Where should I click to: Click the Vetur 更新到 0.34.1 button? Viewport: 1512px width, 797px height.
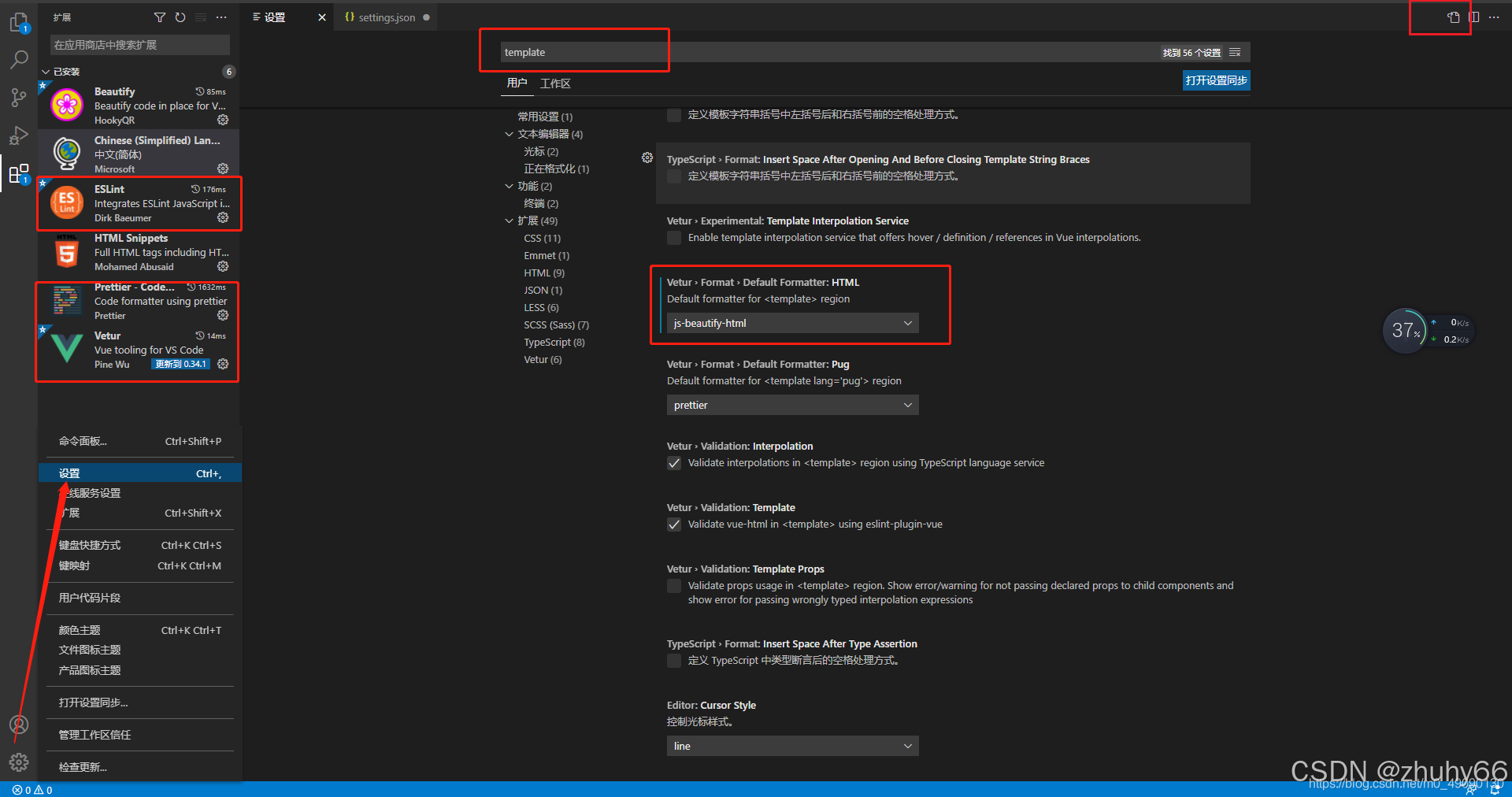coord(180,364)
